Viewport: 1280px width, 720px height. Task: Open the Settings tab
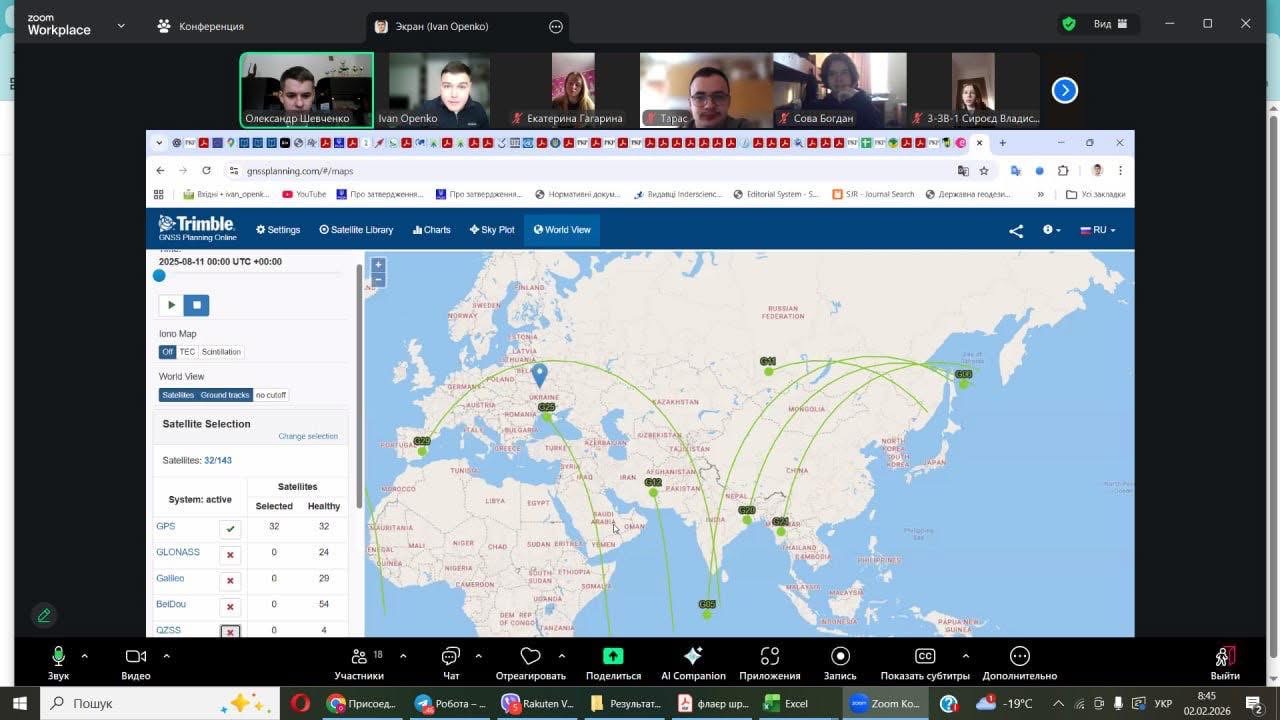coord(278,230)
